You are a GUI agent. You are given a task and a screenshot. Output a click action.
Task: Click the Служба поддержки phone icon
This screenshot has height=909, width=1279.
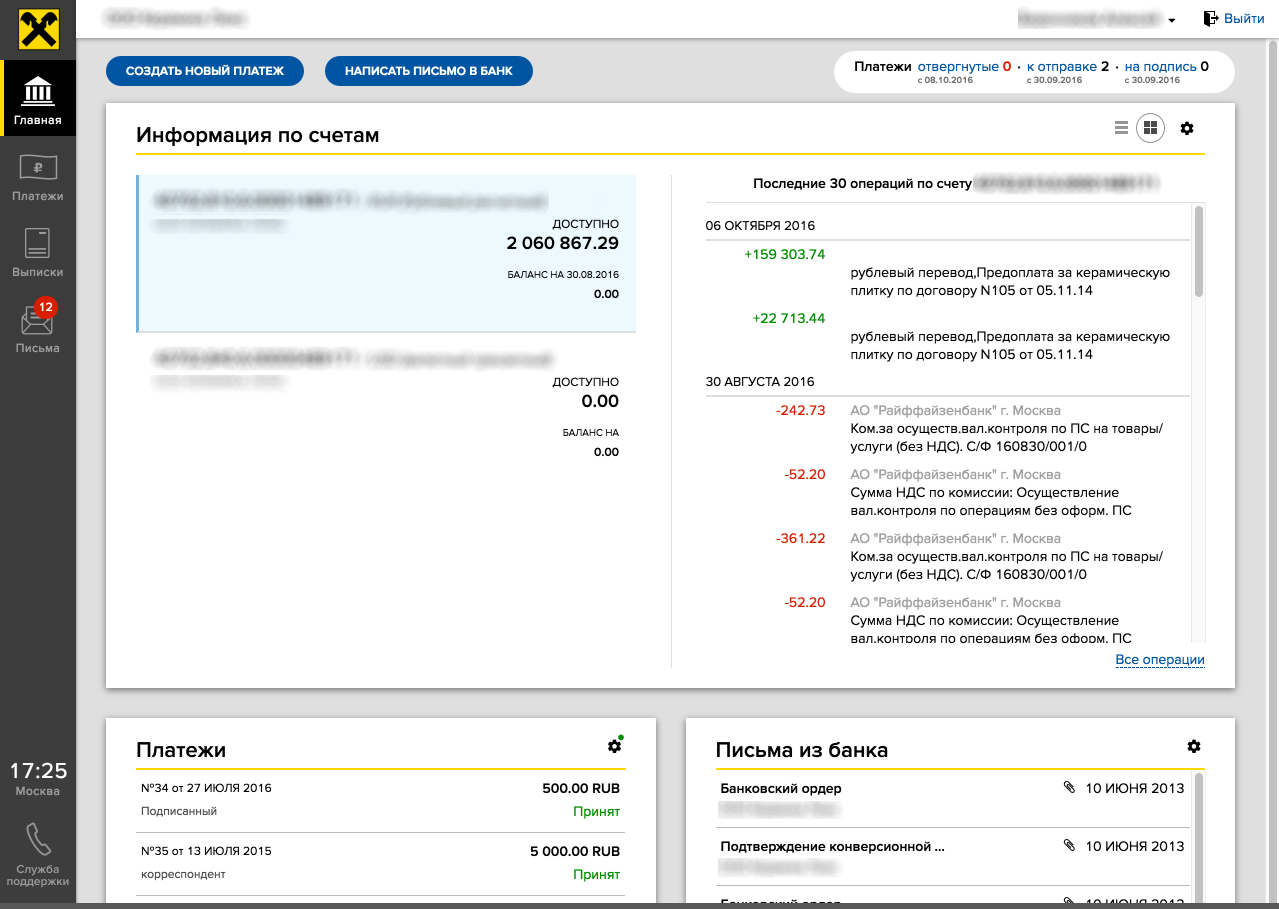coord(38,840)
